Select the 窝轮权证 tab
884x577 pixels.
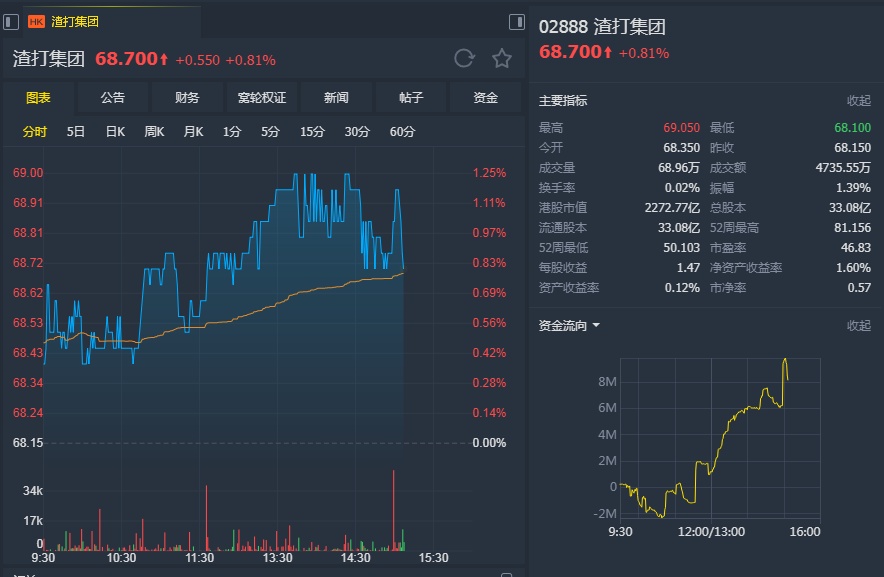coord(262,98)
